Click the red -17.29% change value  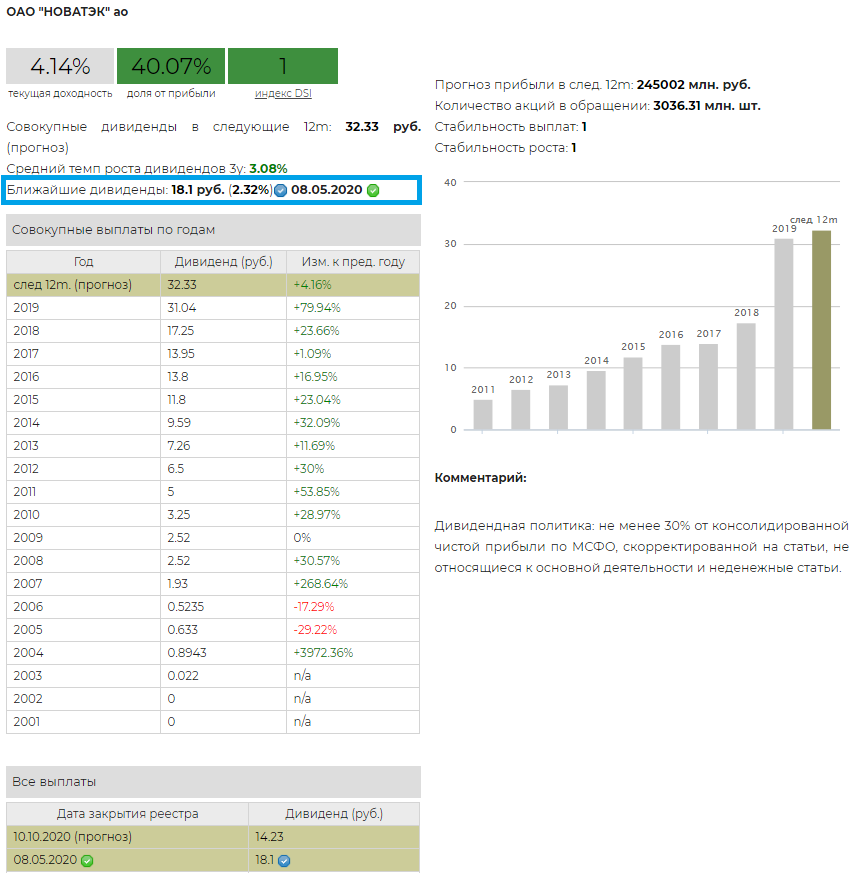[x=314, y=607]
